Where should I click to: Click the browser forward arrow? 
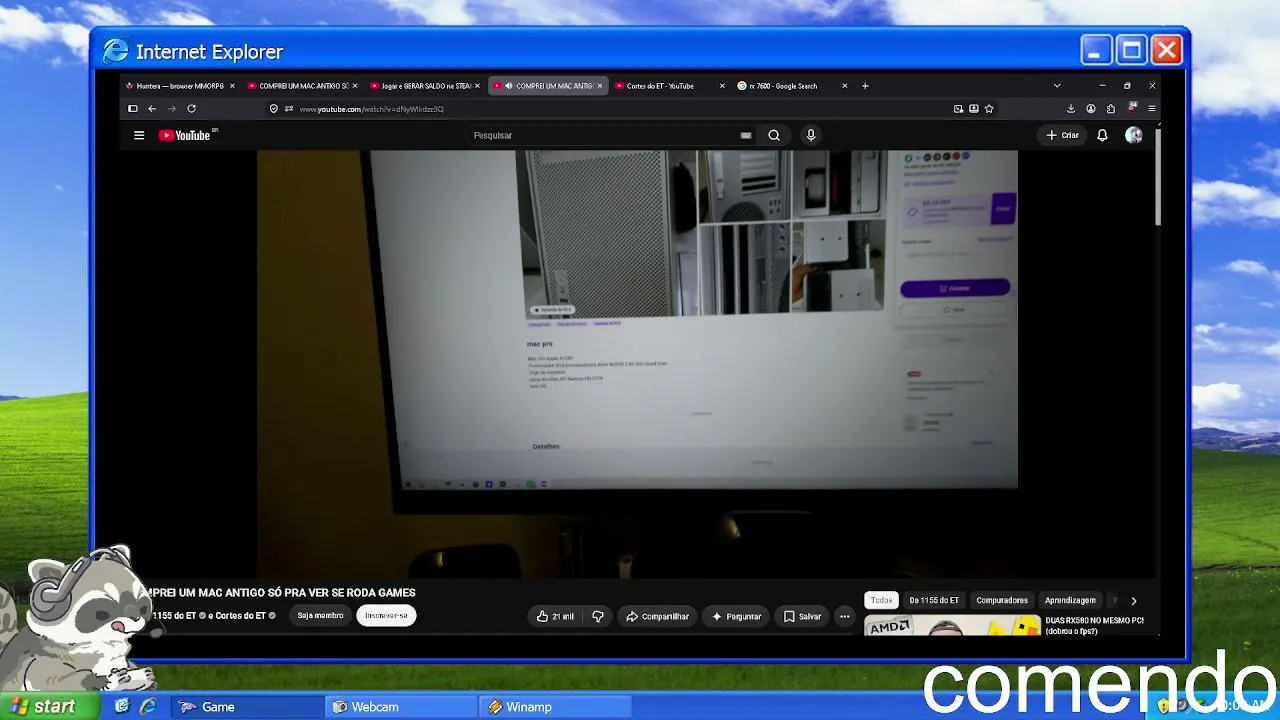(x=171, y=109)
